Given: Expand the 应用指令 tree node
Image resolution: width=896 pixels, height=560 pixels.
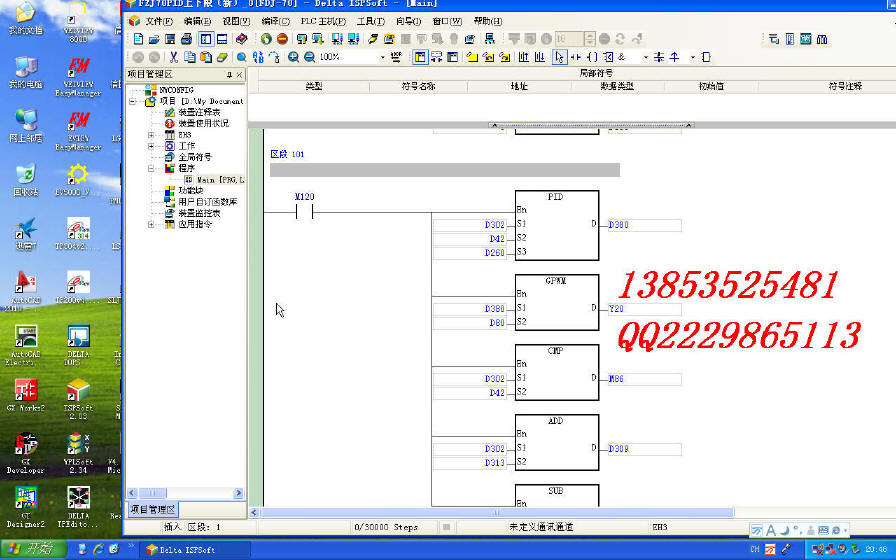Looking at the screenshot, I should click(x=153, y=224).
